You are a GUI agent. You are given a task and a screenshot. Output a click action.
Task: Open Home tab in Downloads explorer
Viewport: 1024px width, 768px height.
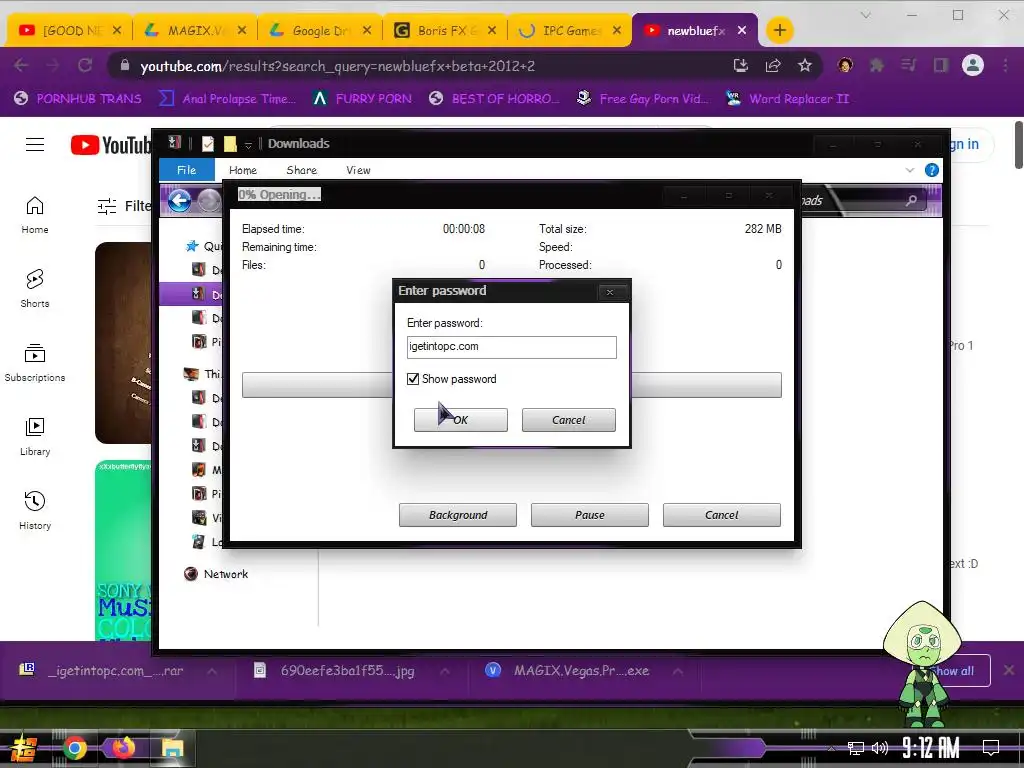point(243,170)
